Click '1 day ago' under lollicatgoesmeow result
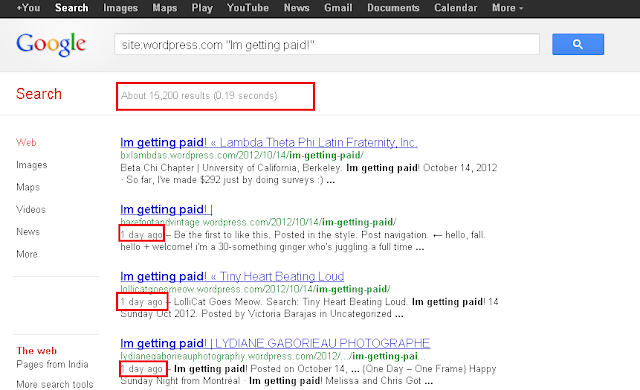640x390 pixels. pyautogui.click(x=141, y=302)
